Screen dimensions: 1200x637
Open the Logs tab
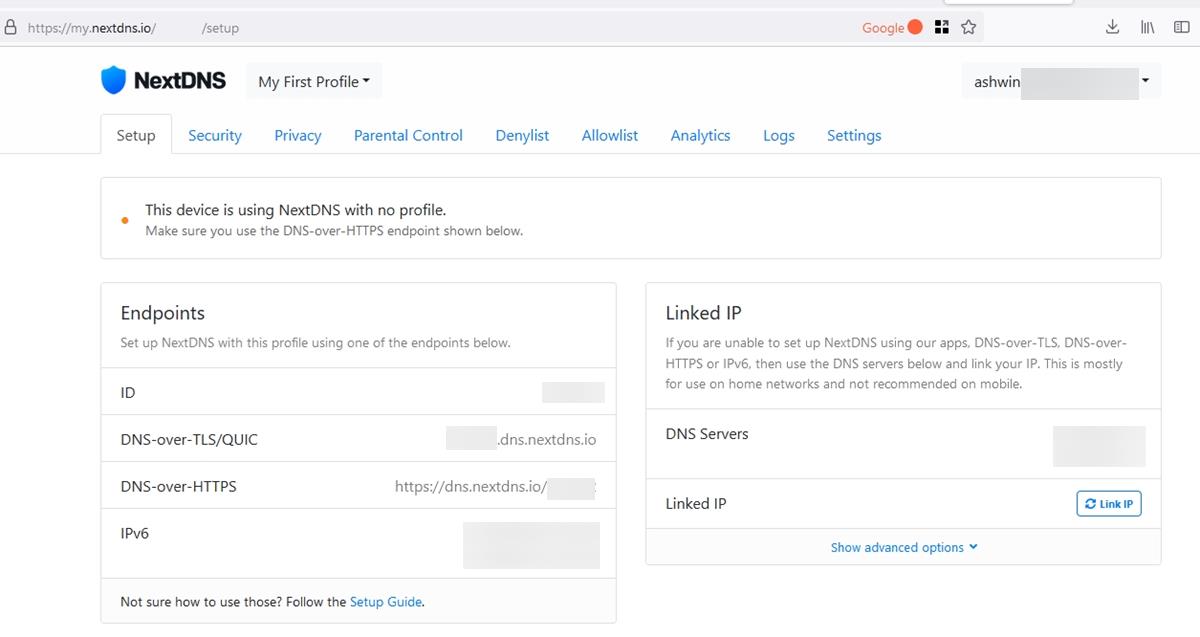click(x=778, y=135)
